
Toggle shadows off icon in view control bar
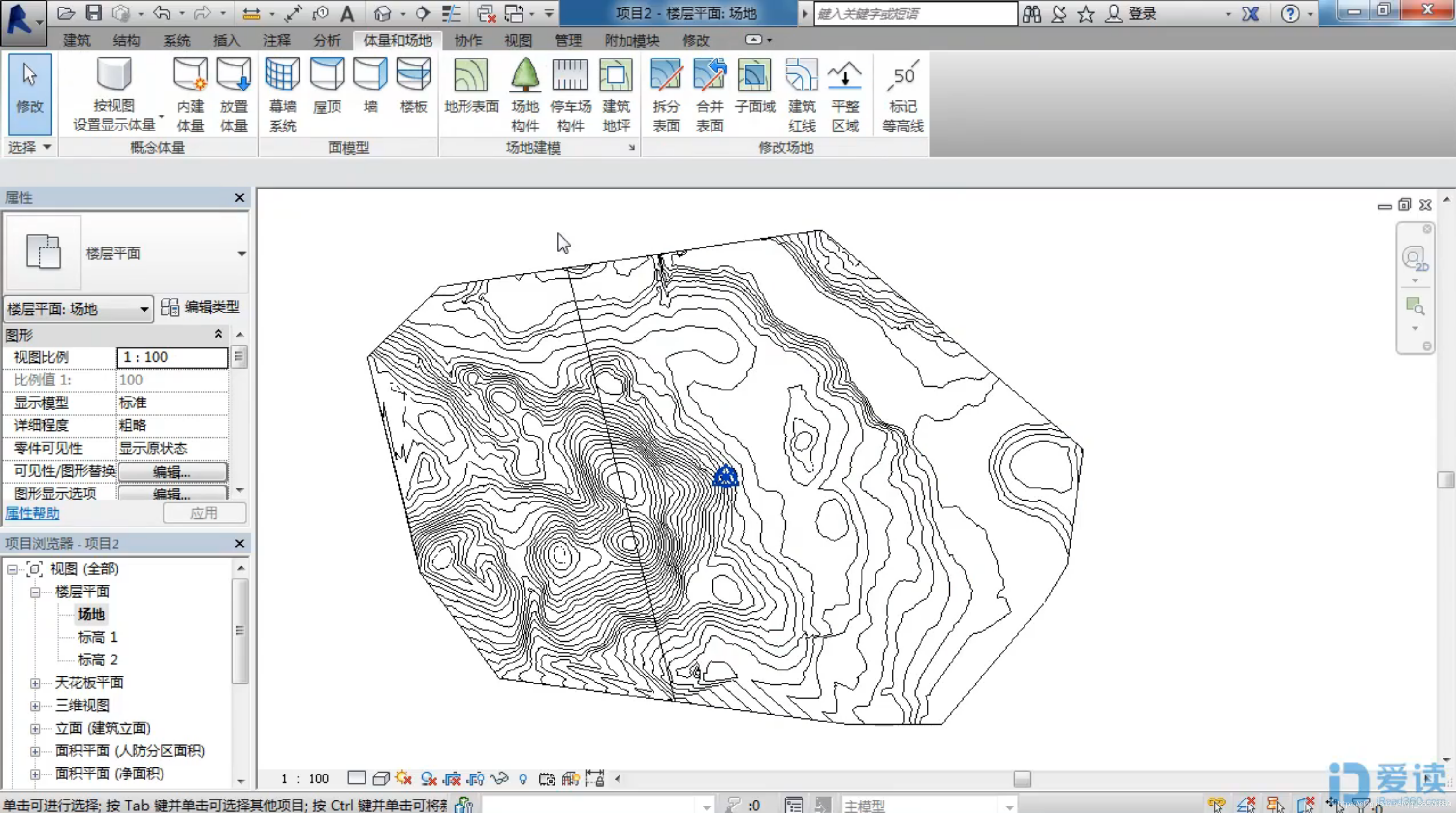point(428,779)
